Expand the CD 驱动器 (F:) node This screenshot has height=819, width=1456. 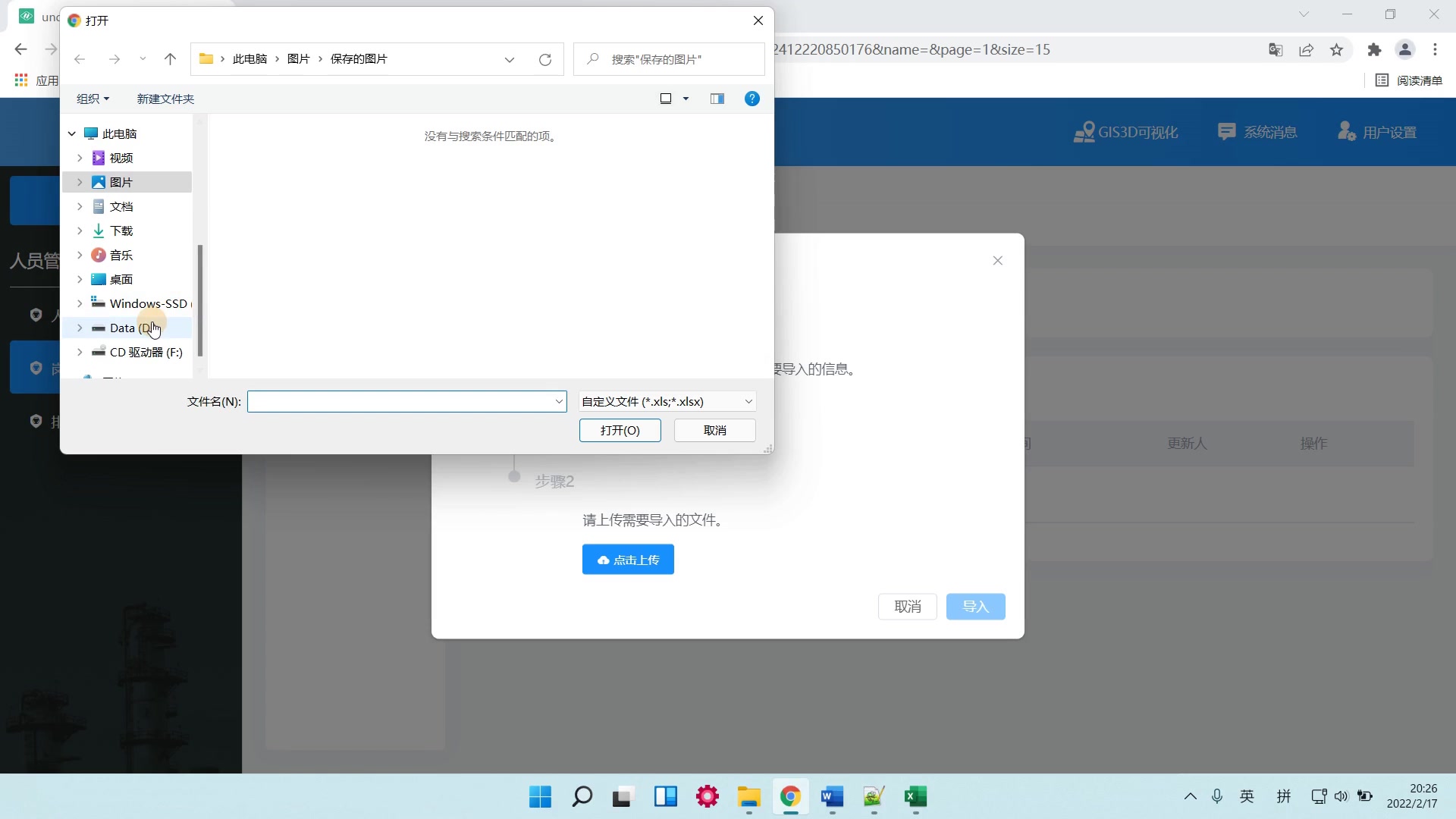point(80,352)
